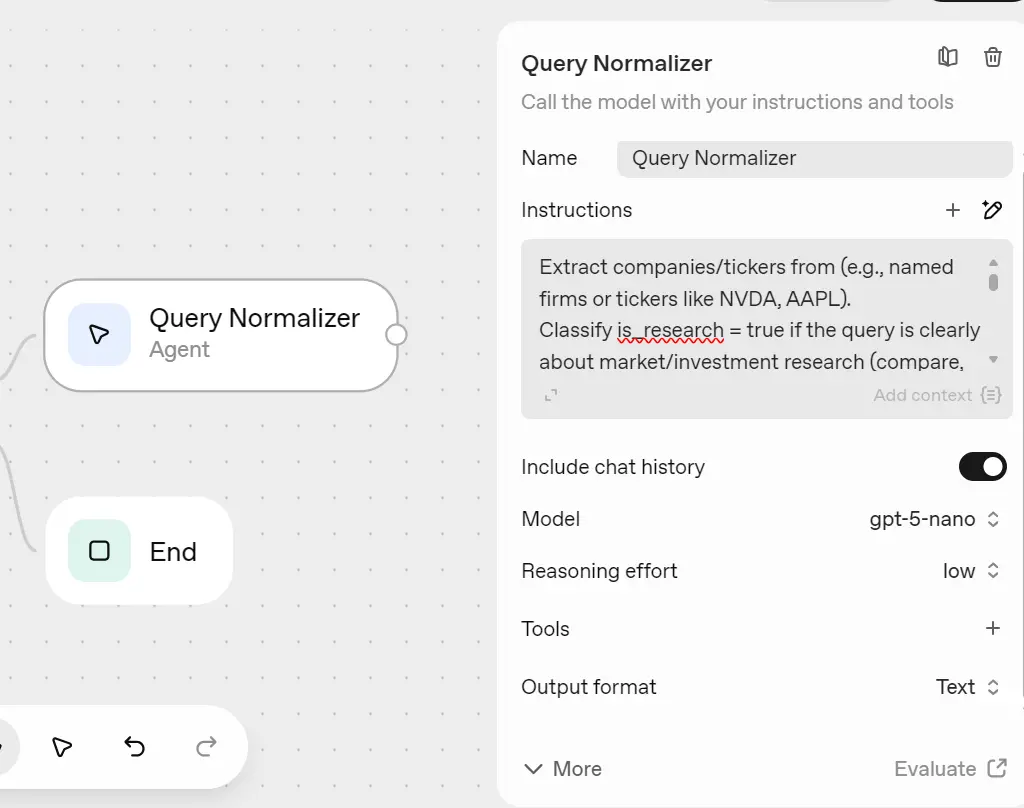
Task: Open Evaluate in a new window
Action: (949, 768)
